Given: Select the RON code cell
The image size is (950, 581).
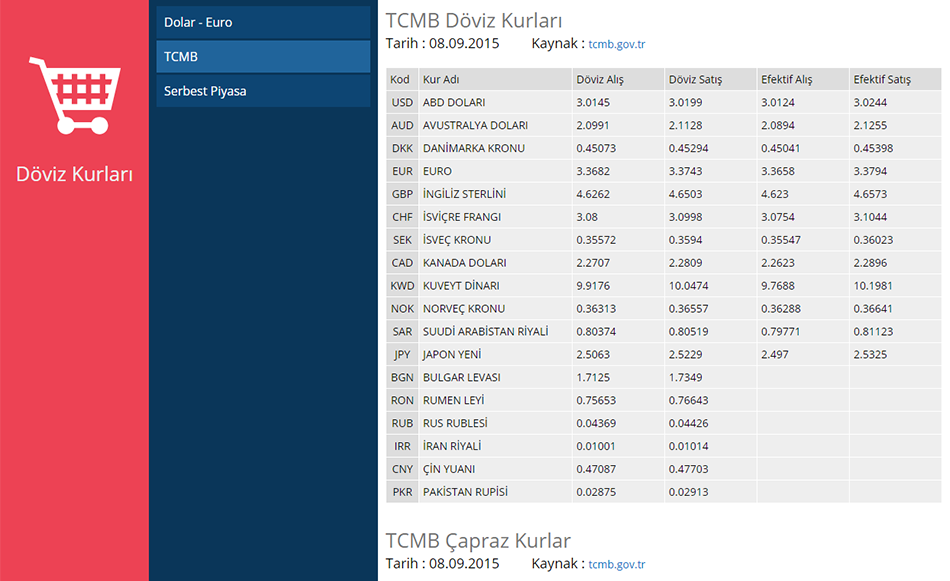Looking at the screenshot, I should [402, 400].
